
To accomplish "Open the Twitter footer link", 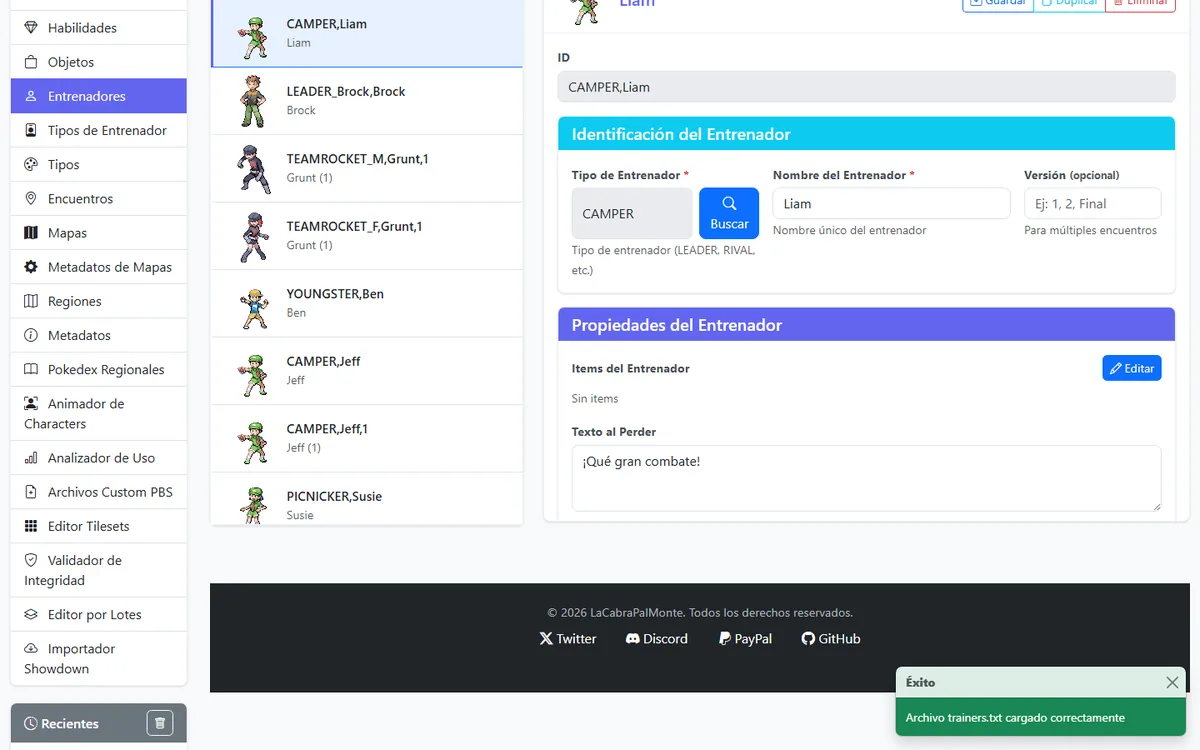I will click(x=568, y=638).
